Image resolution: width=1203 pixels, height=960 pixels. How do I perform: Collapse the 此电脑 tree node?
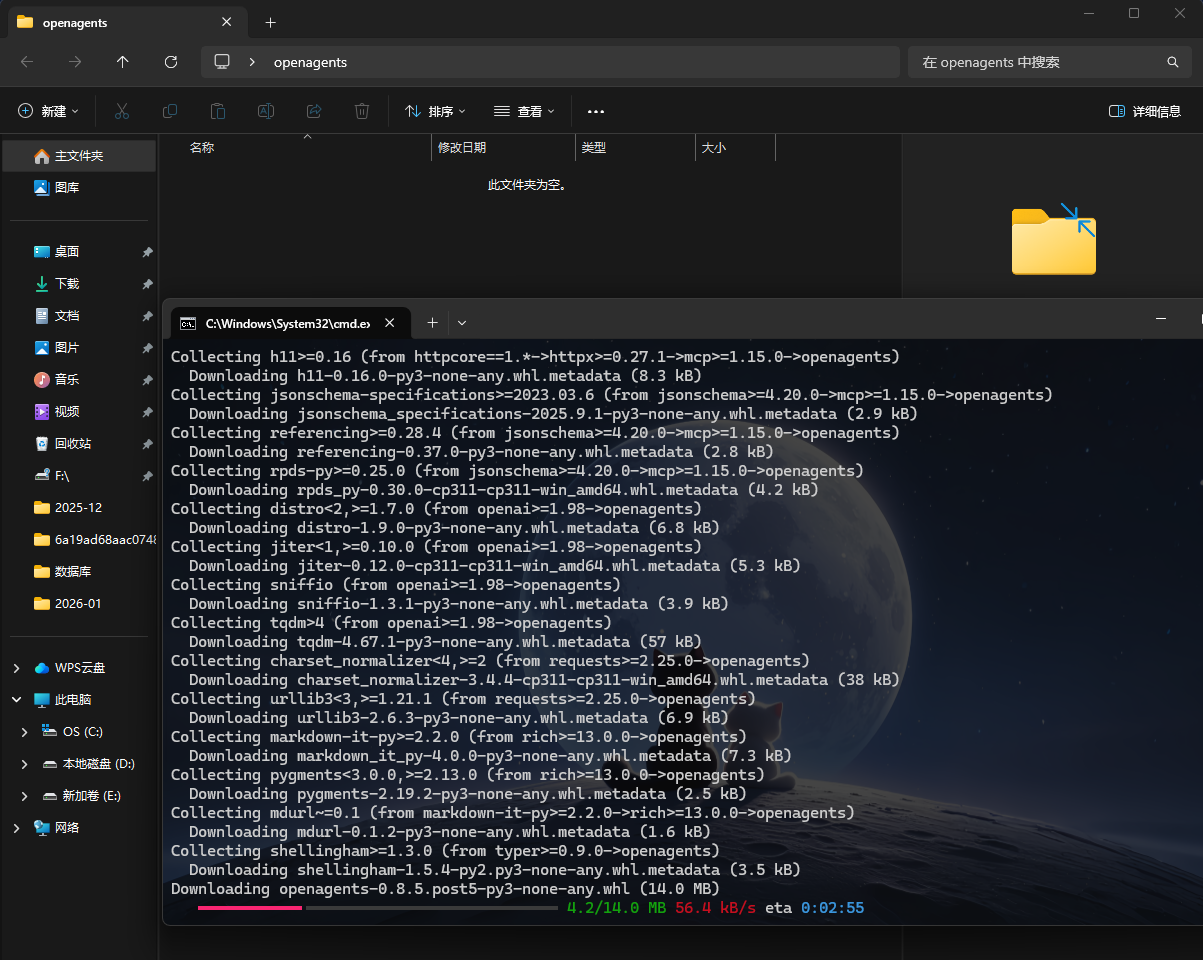coord(16,700)
